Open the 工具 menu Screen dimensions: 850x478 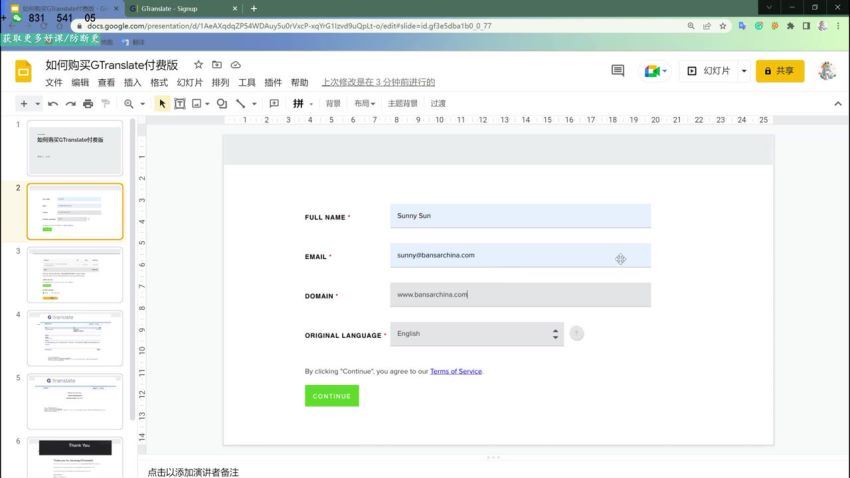[247, 82]
